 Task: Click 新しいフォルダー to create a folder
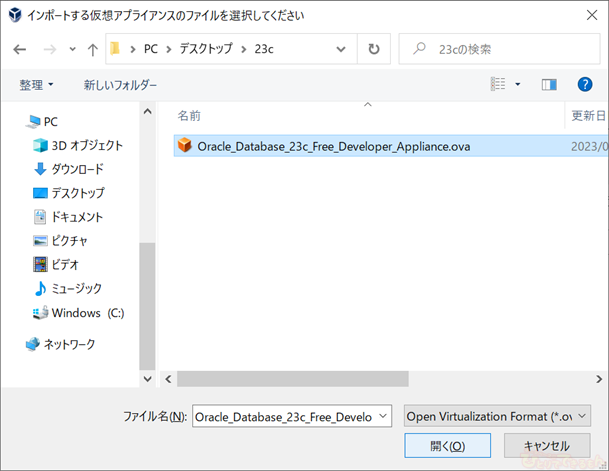click(119, 85)
